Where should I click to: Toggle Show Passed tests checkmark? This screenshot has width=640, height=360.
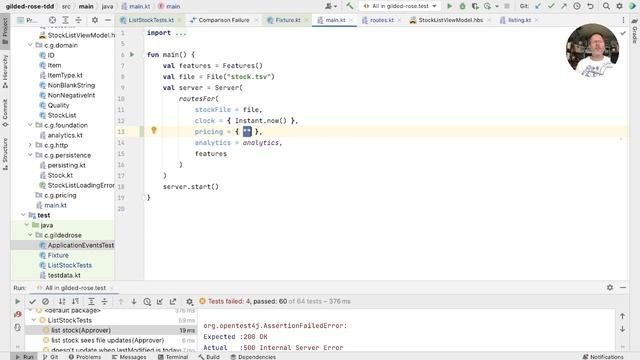[32, 302]
